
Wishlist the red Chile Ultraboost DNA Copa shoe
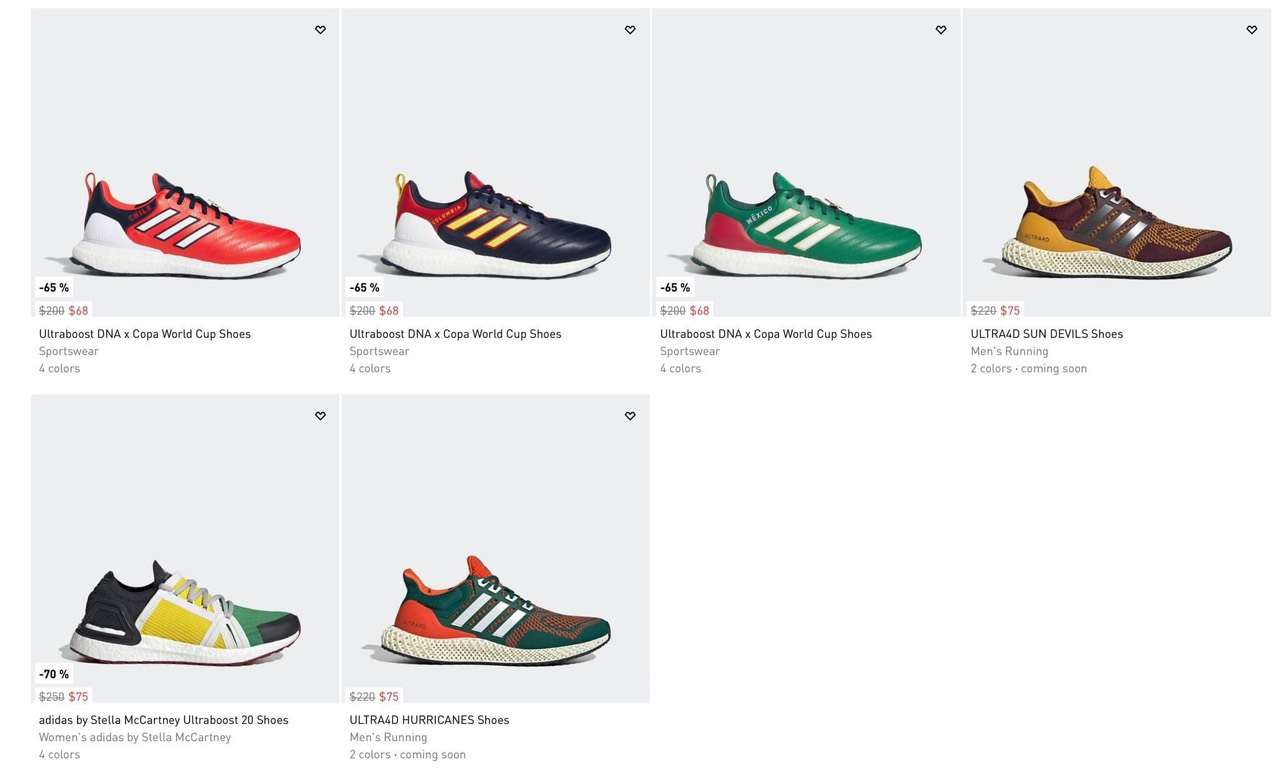click(x=320, y=30)
